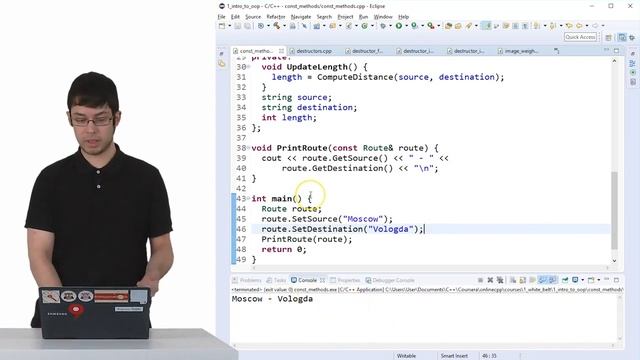Click the hammer Build icon
Viewport: 640px width, 360px height.
(x=277, y=26)
